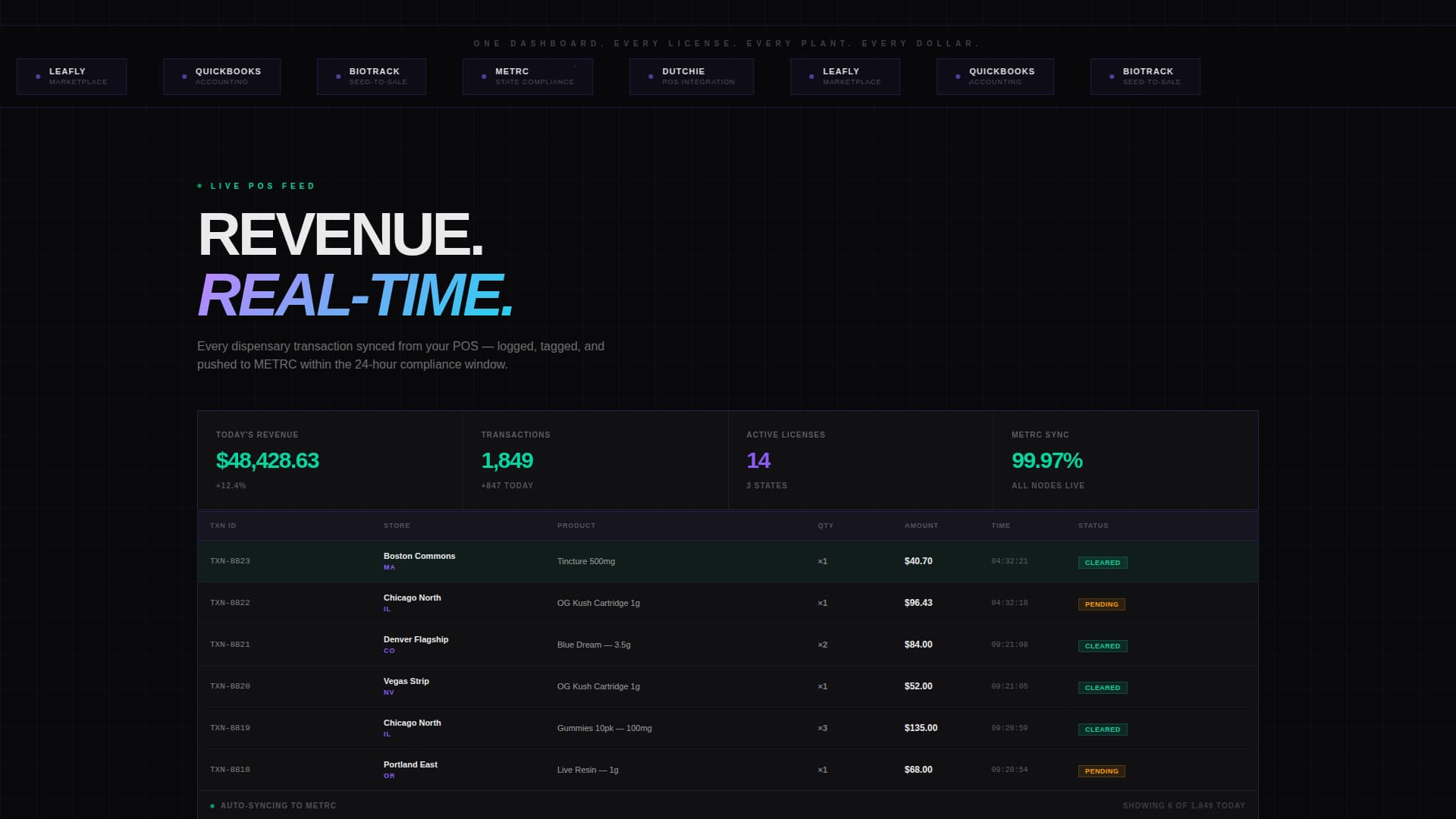This screenshot has height=819, width=1456.
Task: Click the TODAY'S REVENUE total figure
Action: tap(266, 460)
